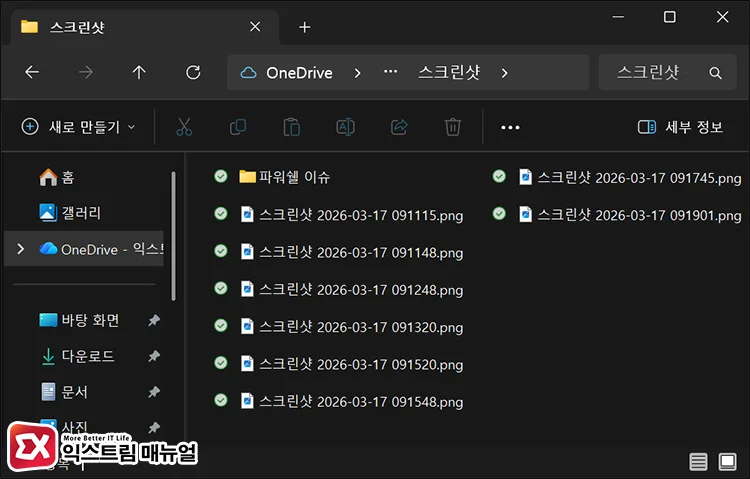Go up one folder level
This screenshot has width=750, height=479.
139,72
